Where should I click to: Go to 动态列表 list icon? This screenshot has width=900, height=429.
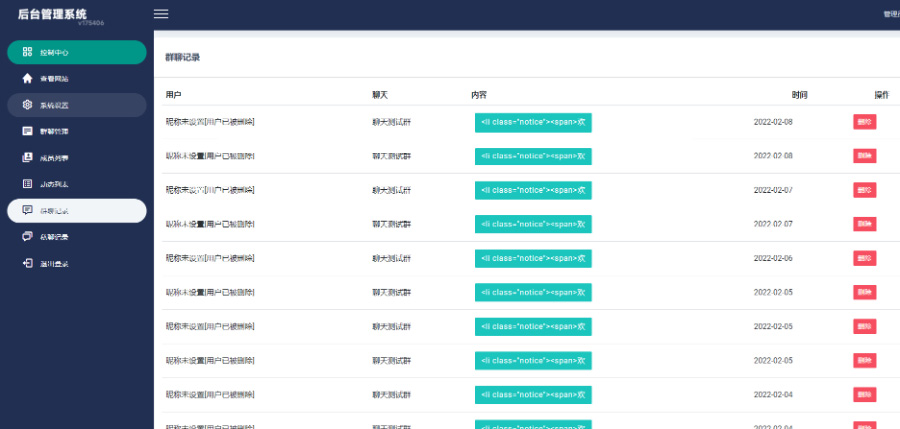27,184
